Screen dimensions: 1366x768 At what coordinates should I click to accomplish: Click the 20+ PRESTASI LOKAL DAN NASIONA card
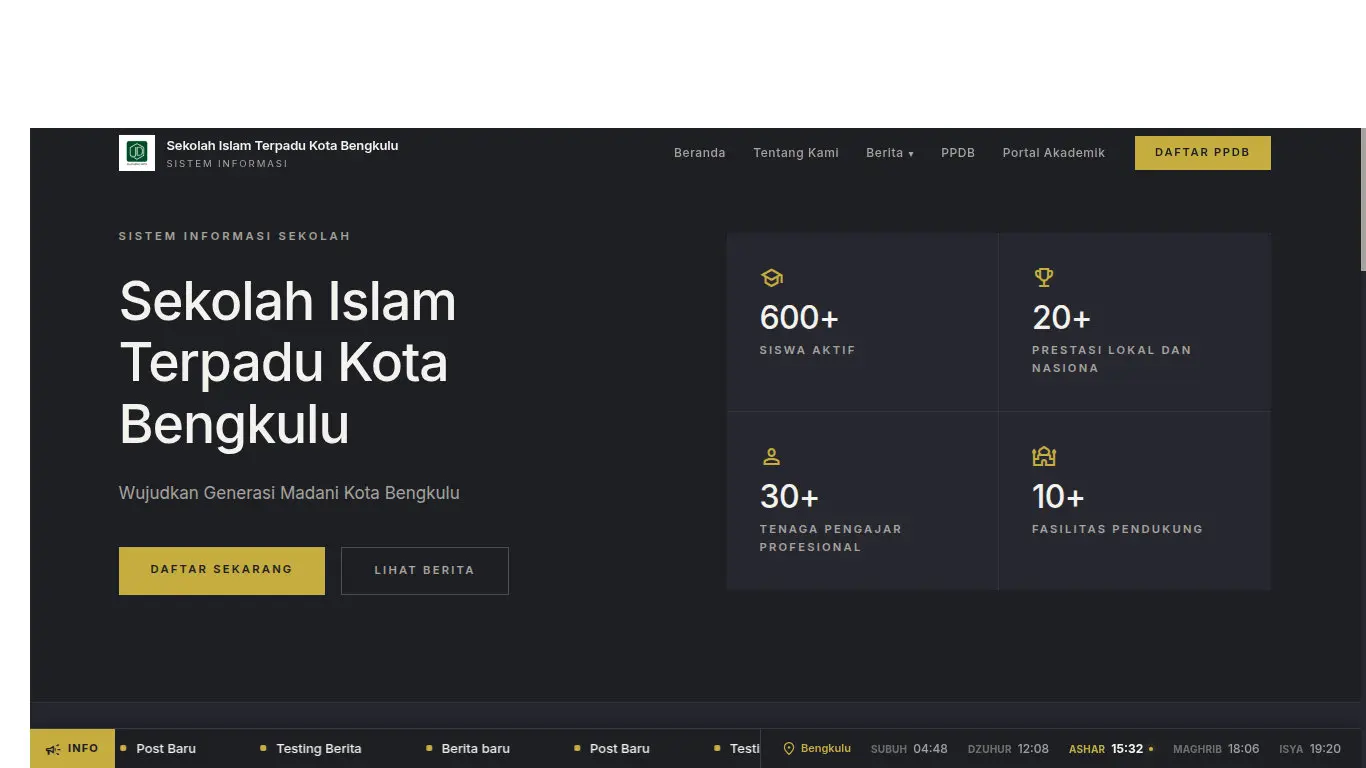click(x=1135, y=322)
